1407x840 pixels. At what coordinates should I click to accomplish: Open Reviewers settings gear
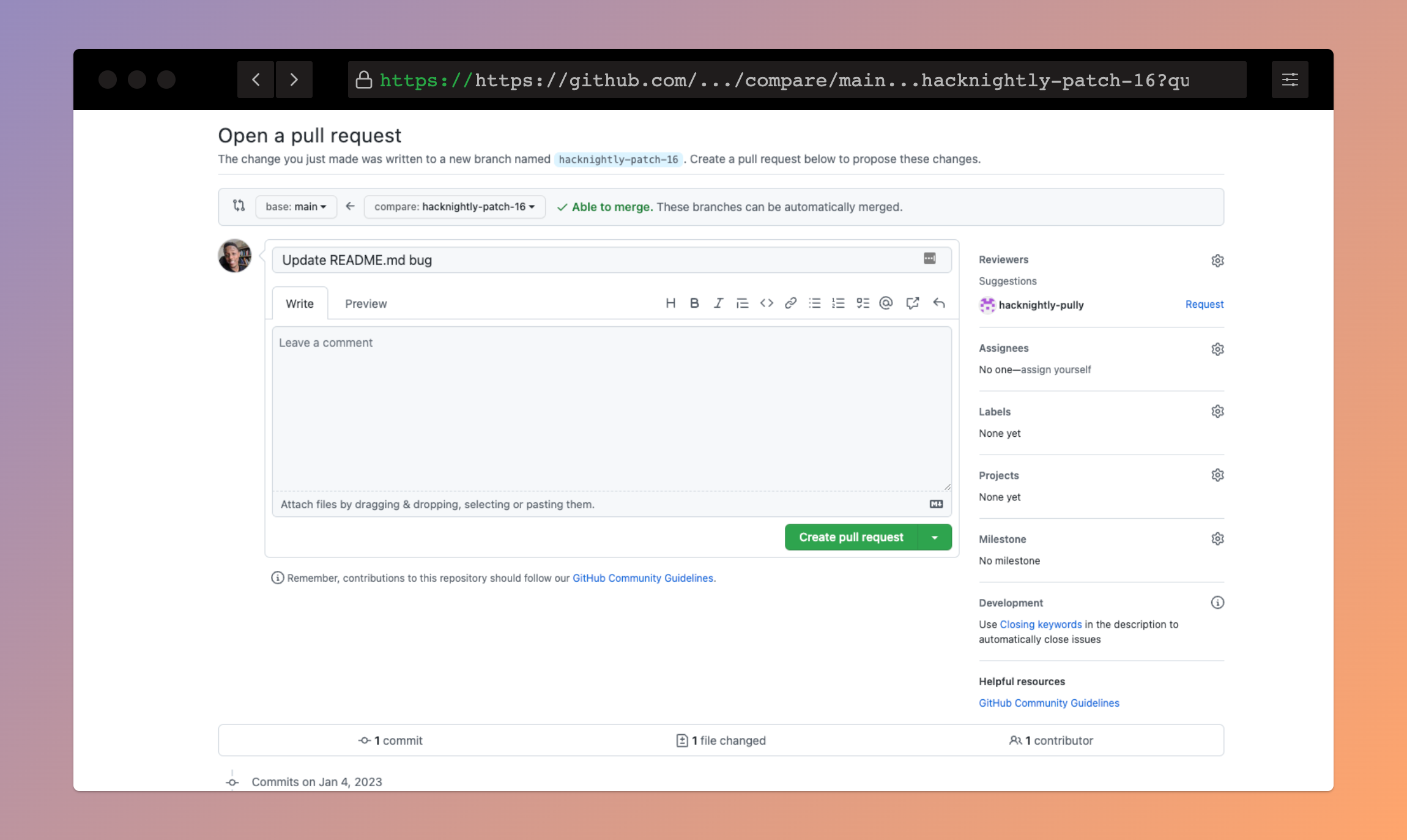(x=1217, y=261)
